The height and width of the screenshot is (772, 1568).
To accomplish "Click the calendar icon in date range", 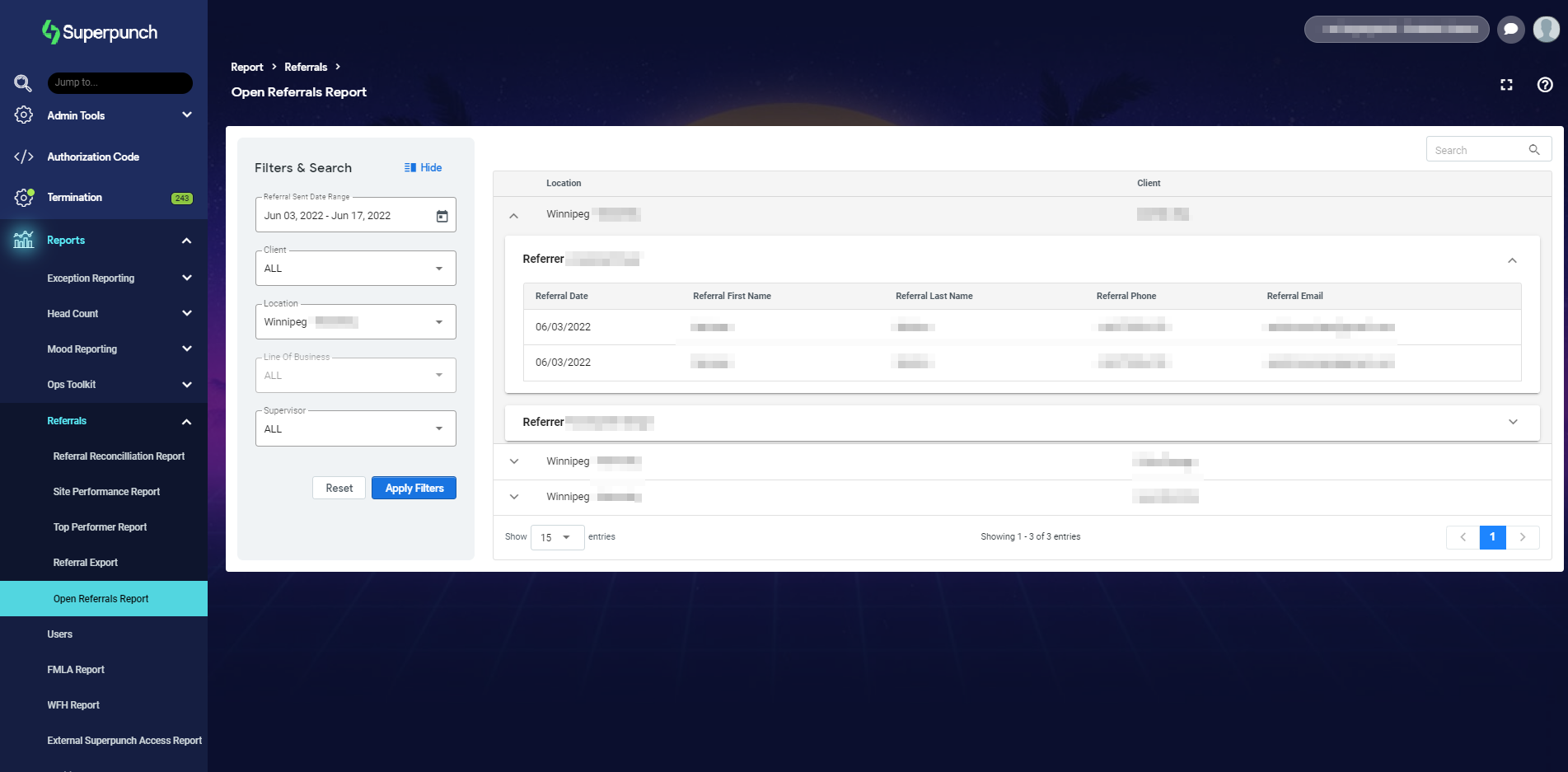I will 442,216.
